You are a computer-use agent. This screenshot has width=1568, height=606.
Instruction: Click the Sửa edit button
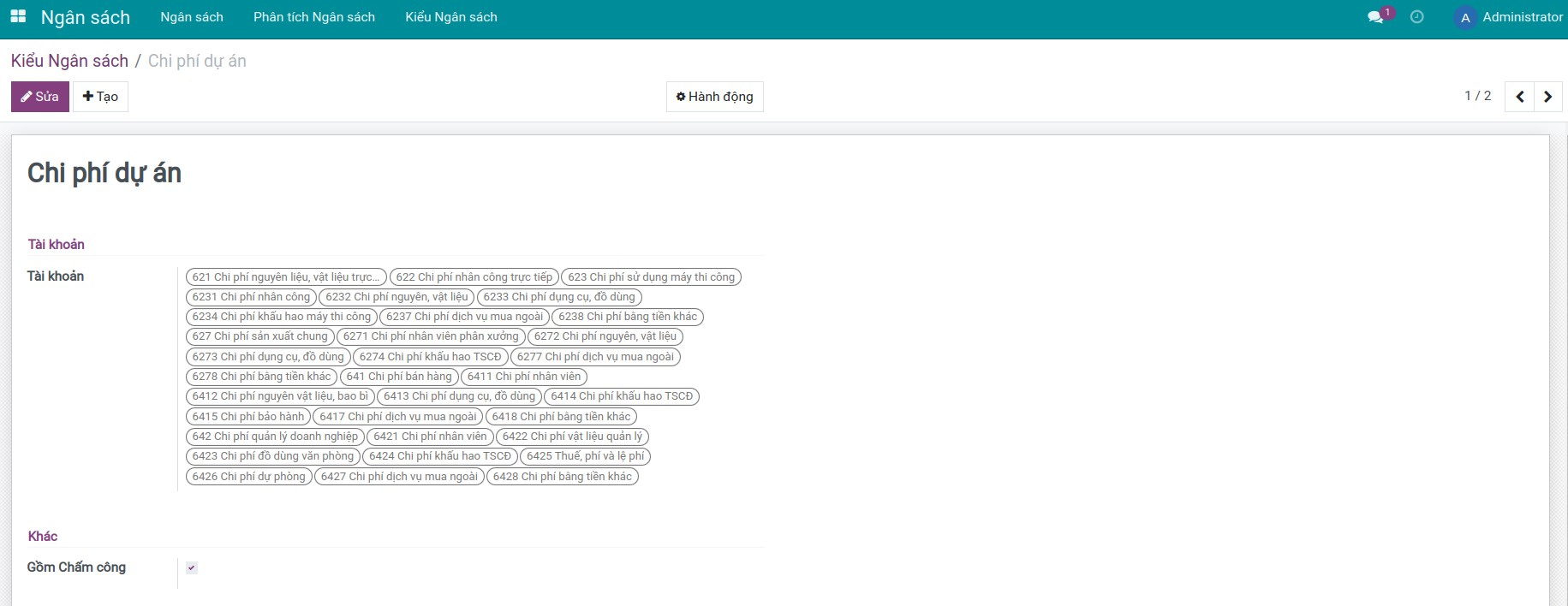click(x=40, y=97)
